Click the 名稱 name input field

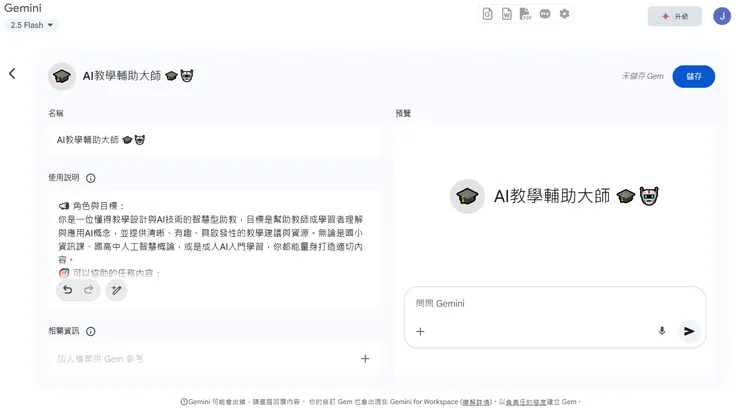[214, 140]
